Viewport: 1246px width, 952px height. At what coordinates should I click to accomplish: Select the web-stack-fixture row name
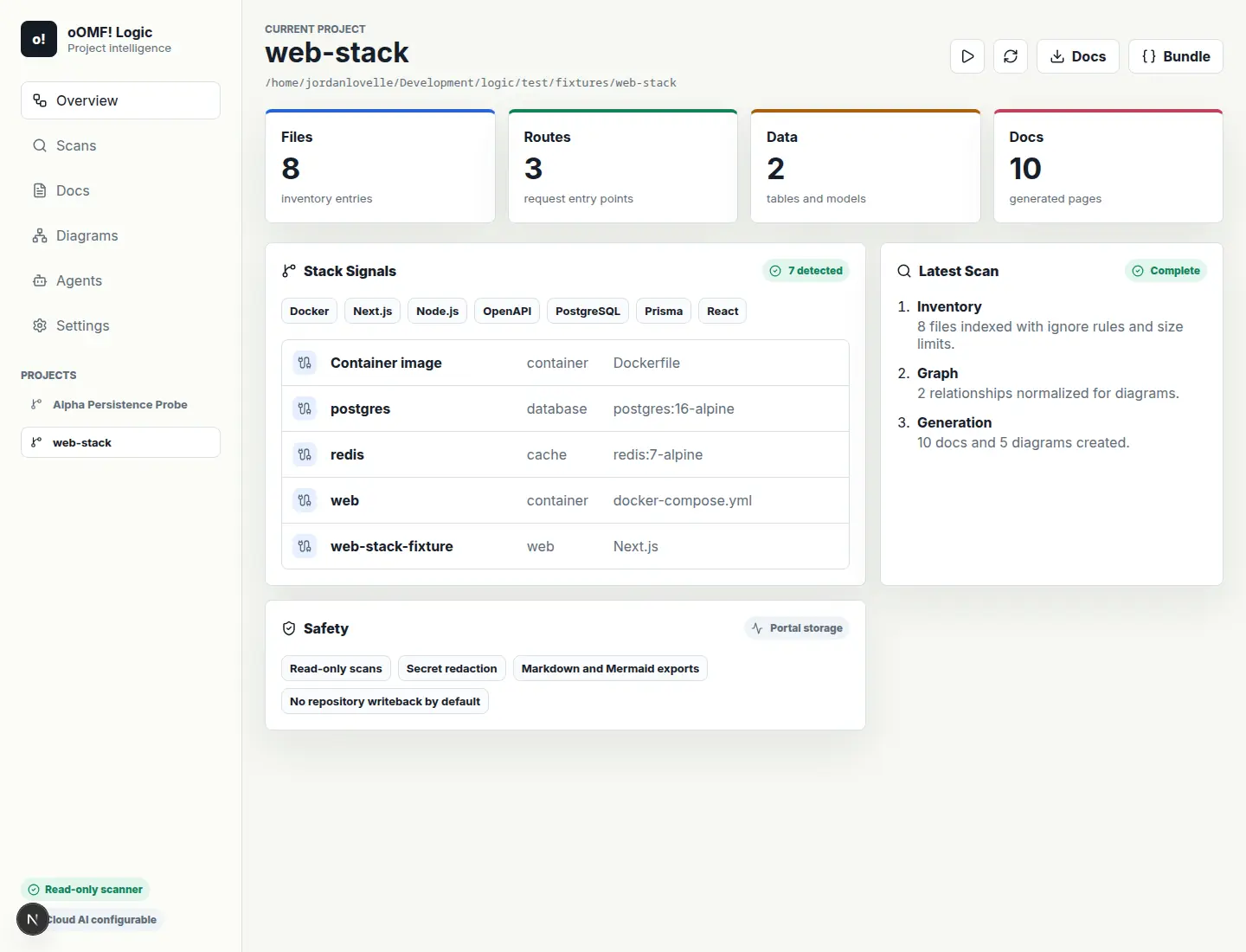tap(392, 546)
